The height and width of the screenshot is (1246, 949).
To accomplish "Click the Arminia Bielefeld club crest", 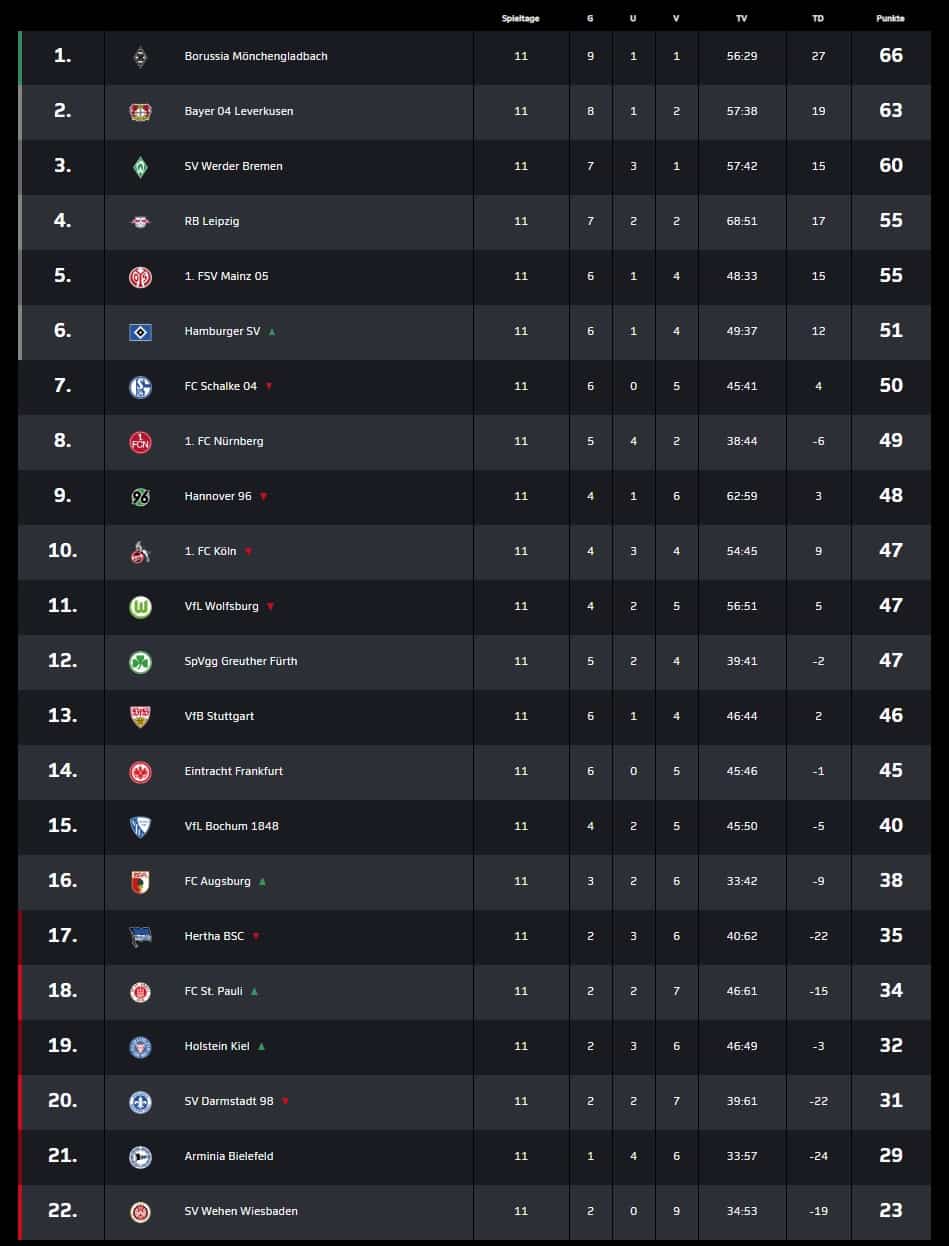I will click(140, 1157).
